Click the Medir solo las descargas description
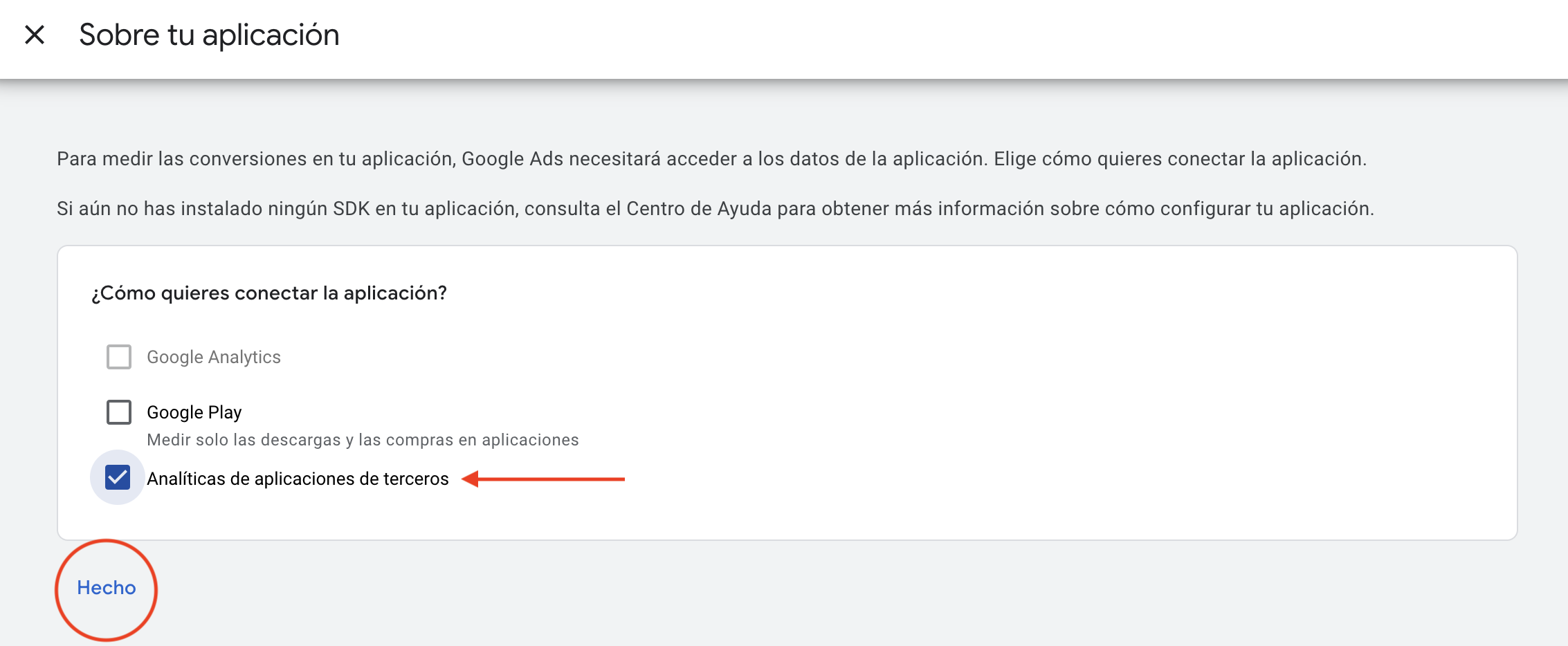Viewport: 1568px width, 646px height. click(x=363, y=440)
